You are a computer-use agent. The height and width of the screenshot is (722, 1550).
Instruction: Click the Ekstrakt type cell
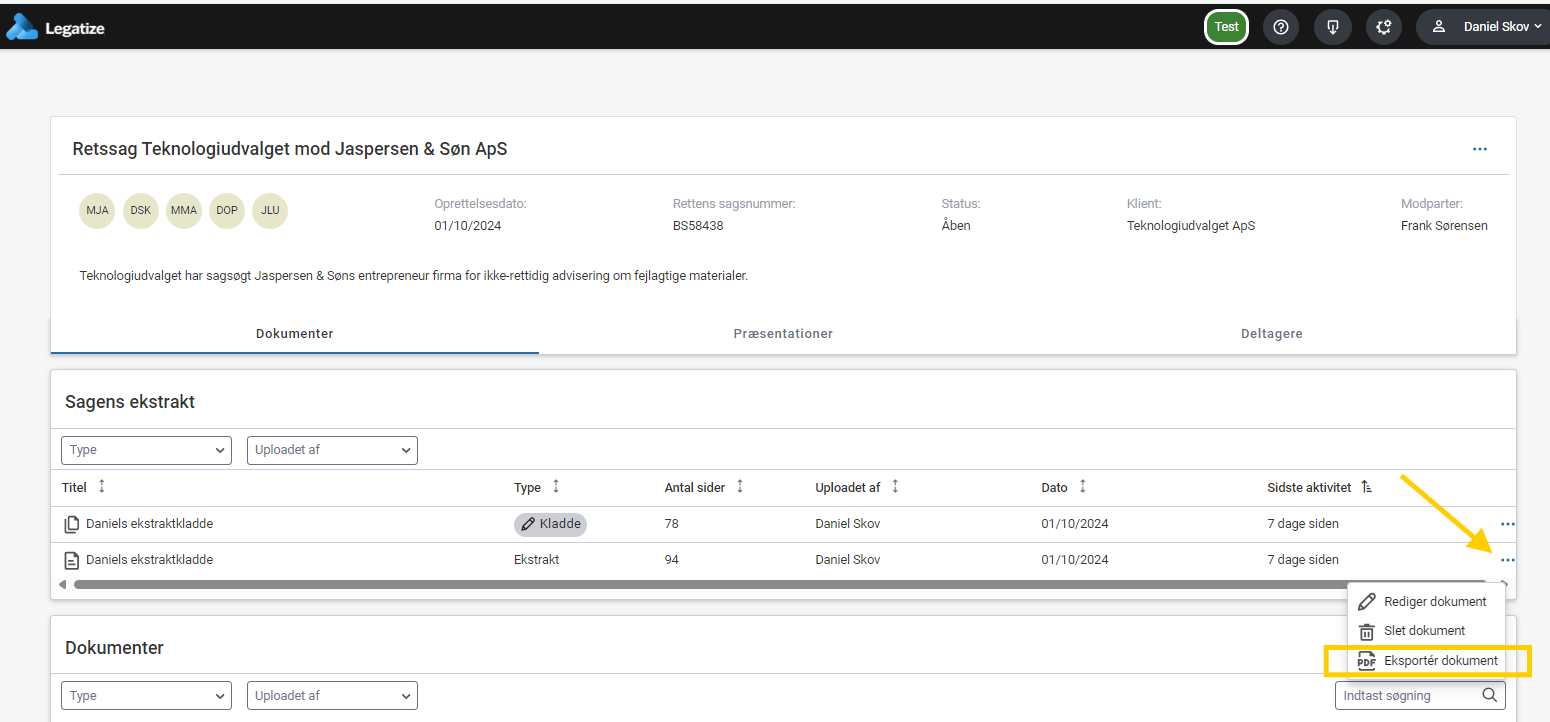coord(536,560)
